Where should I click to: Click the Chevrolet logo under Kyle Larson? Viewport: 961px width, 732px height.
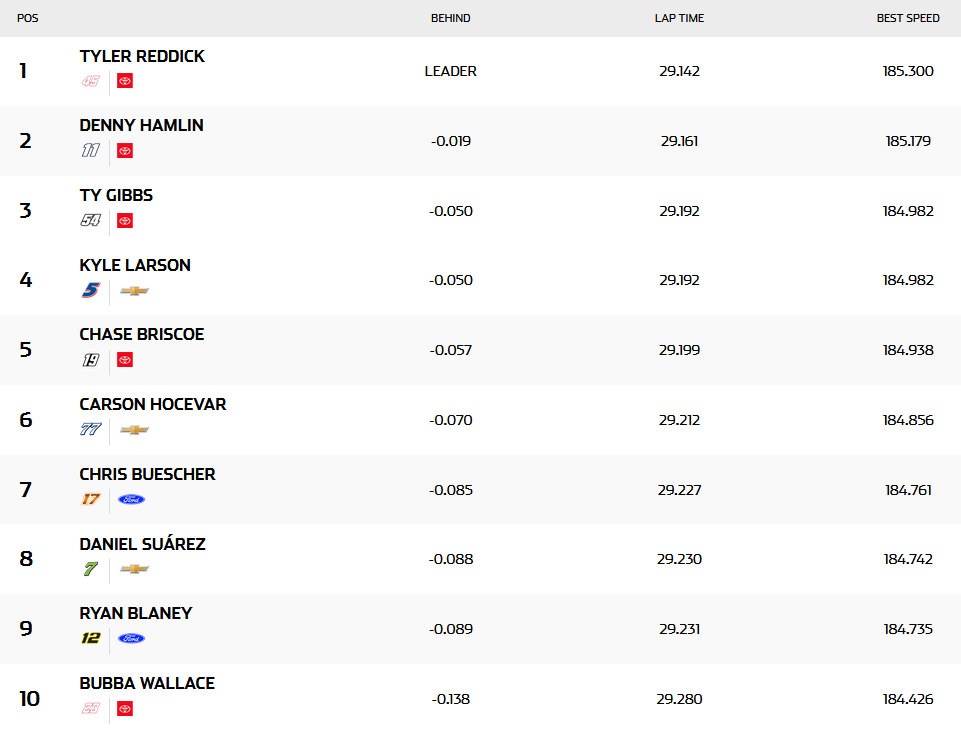point(134,291)
